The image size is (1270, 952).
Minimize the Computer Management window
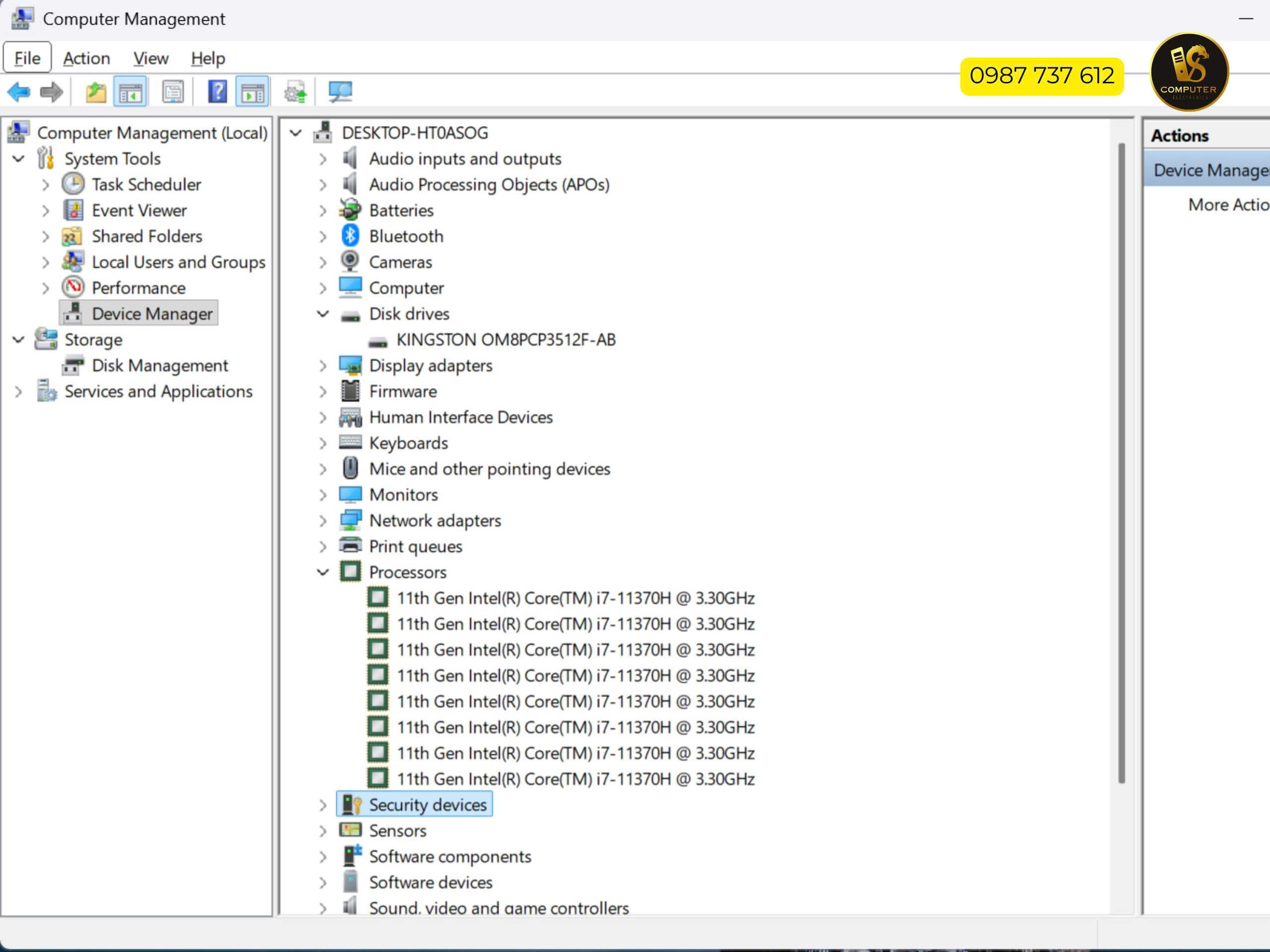pyautogui.click(x=1246, y=19)
